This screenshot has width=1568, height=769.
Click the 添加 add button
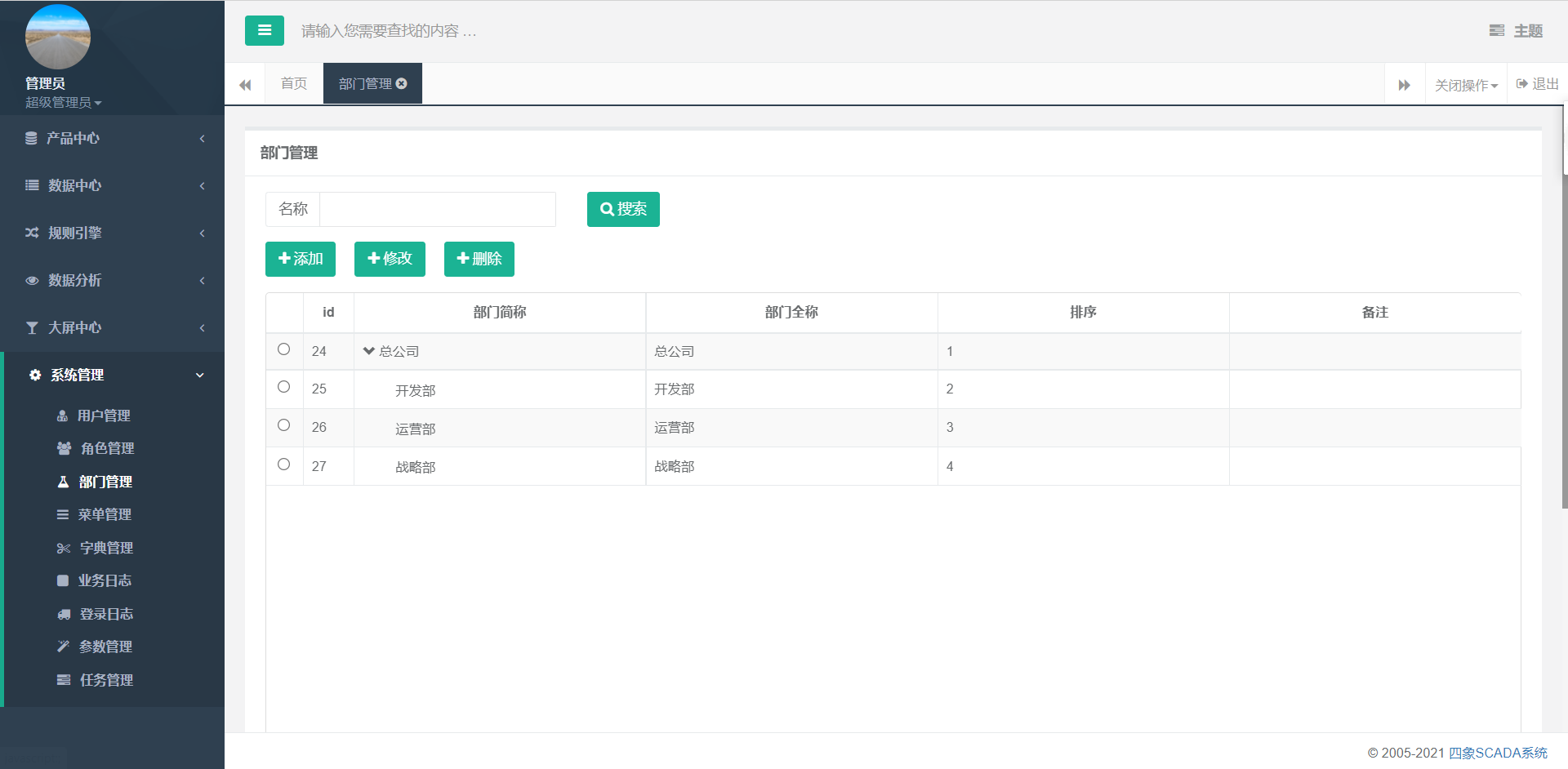300,260
